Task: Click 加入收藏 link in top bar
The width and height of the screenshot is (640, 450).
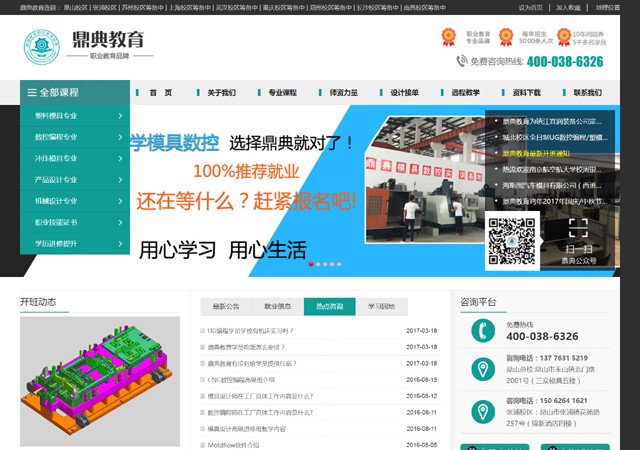Action: [x=568, y=6]
